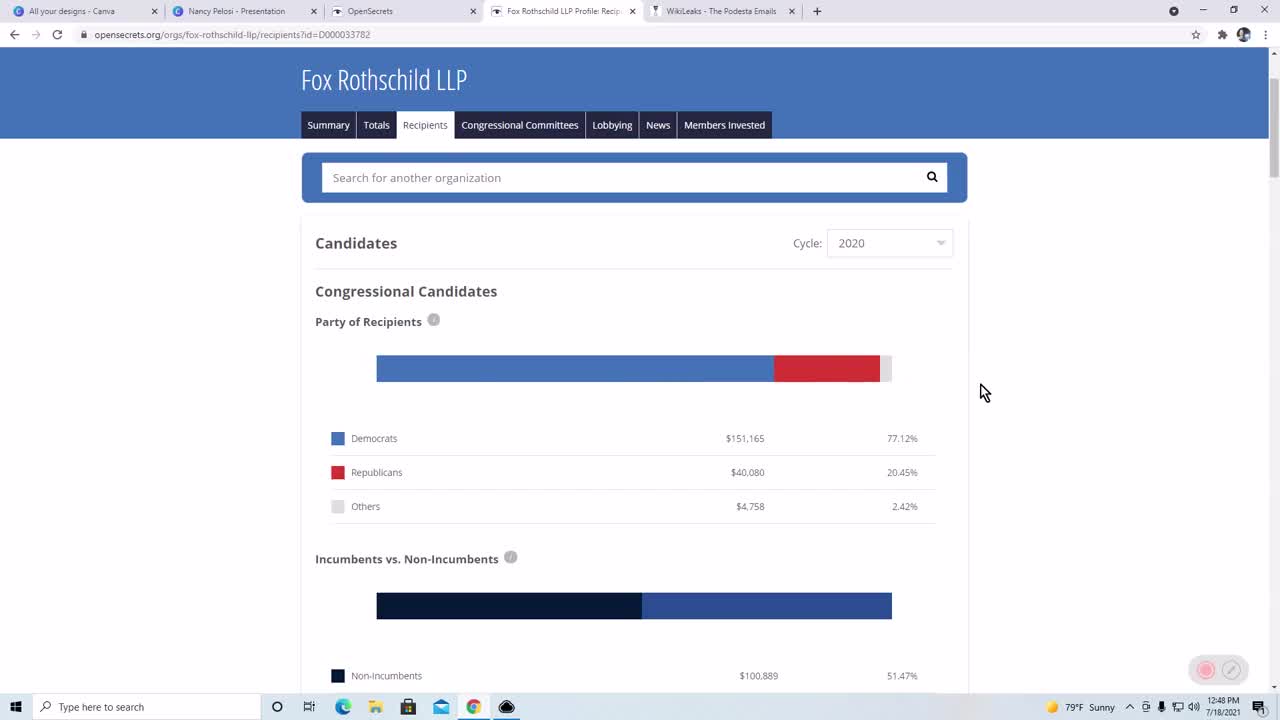Image resolution: width=1280 pixels, height=720 pixels.
Task: Close the WikiLeaks browser tab
Action: pos(792,11)
